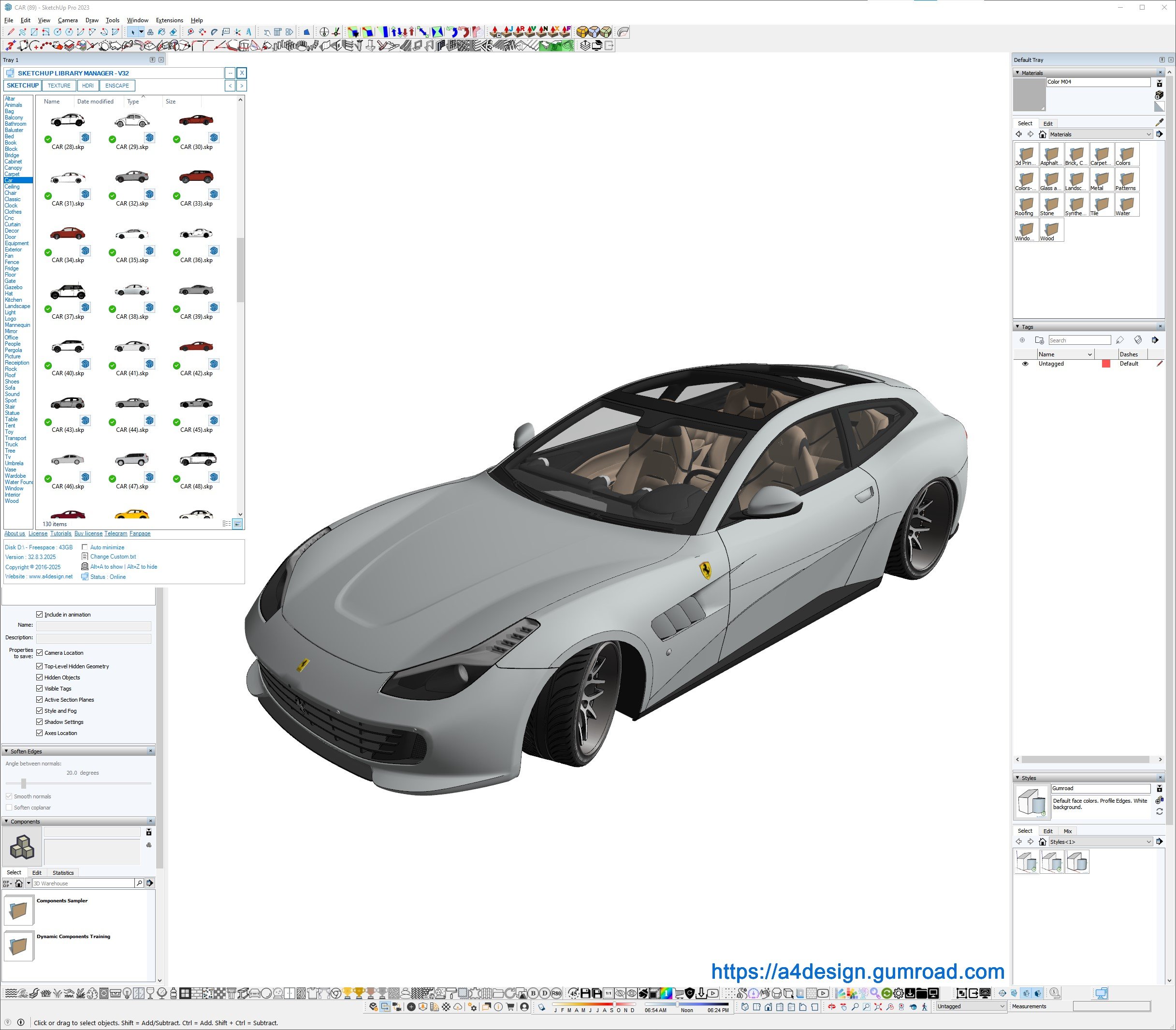Viewport: 1176px width, 1030px height.
Task: Open the Materials collection dropdown
Action: coord(1148,134)
